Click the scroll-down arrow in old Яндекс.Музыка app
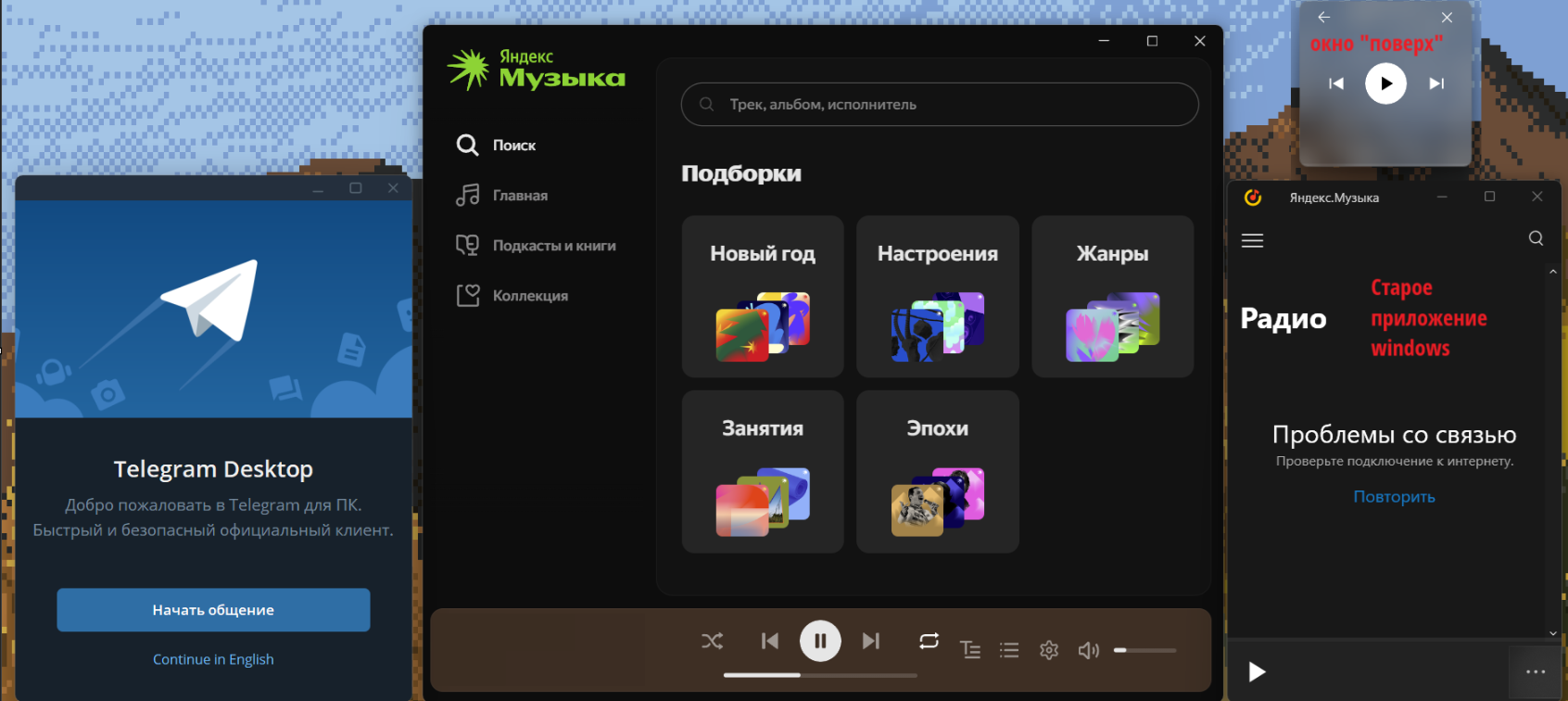Image resolution: width=1568 pixels, height=701 pixels. (1553, 633)
